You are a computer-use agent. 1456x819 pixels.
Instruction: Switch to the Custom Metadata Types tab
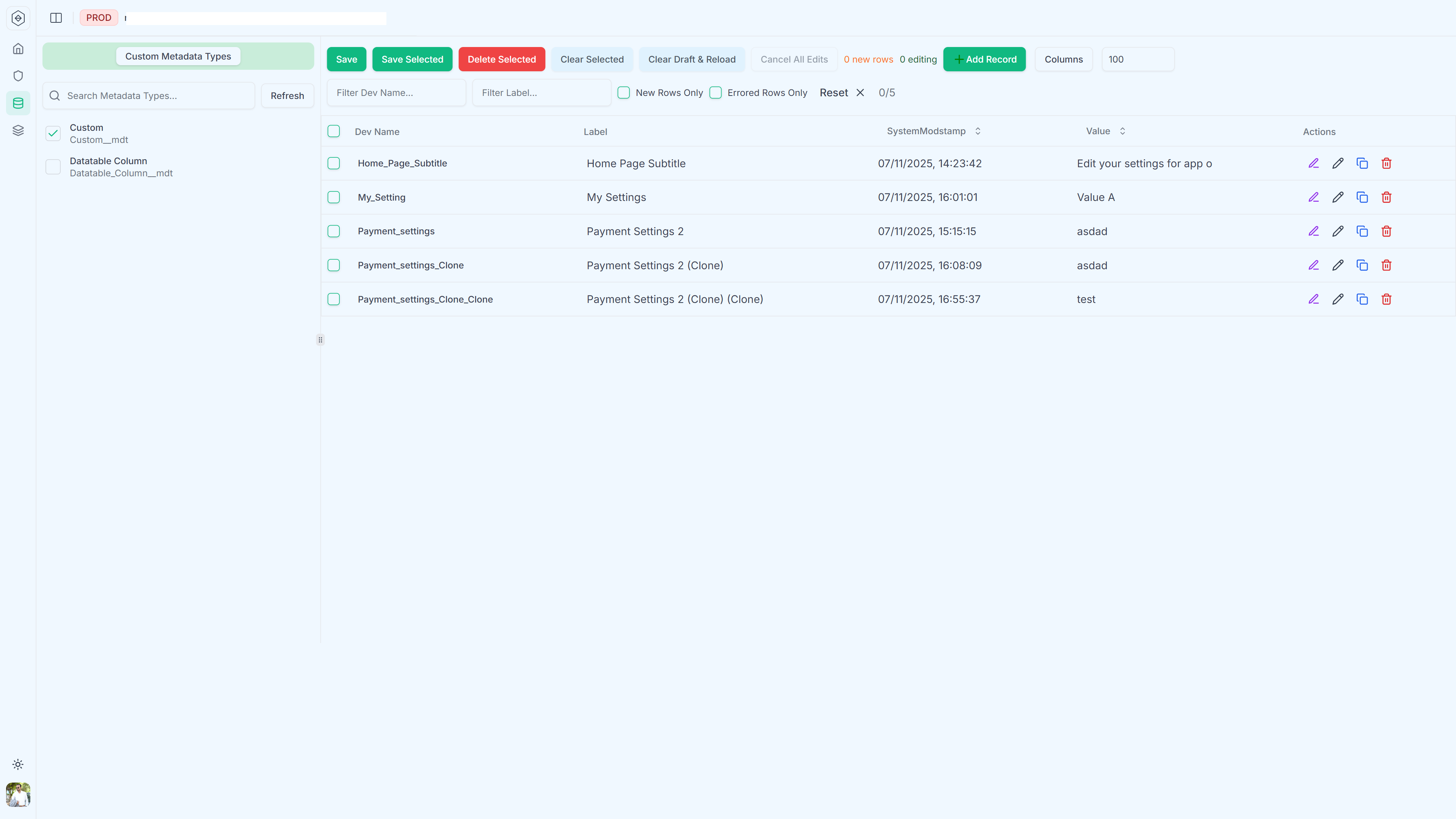coord(178,56)
